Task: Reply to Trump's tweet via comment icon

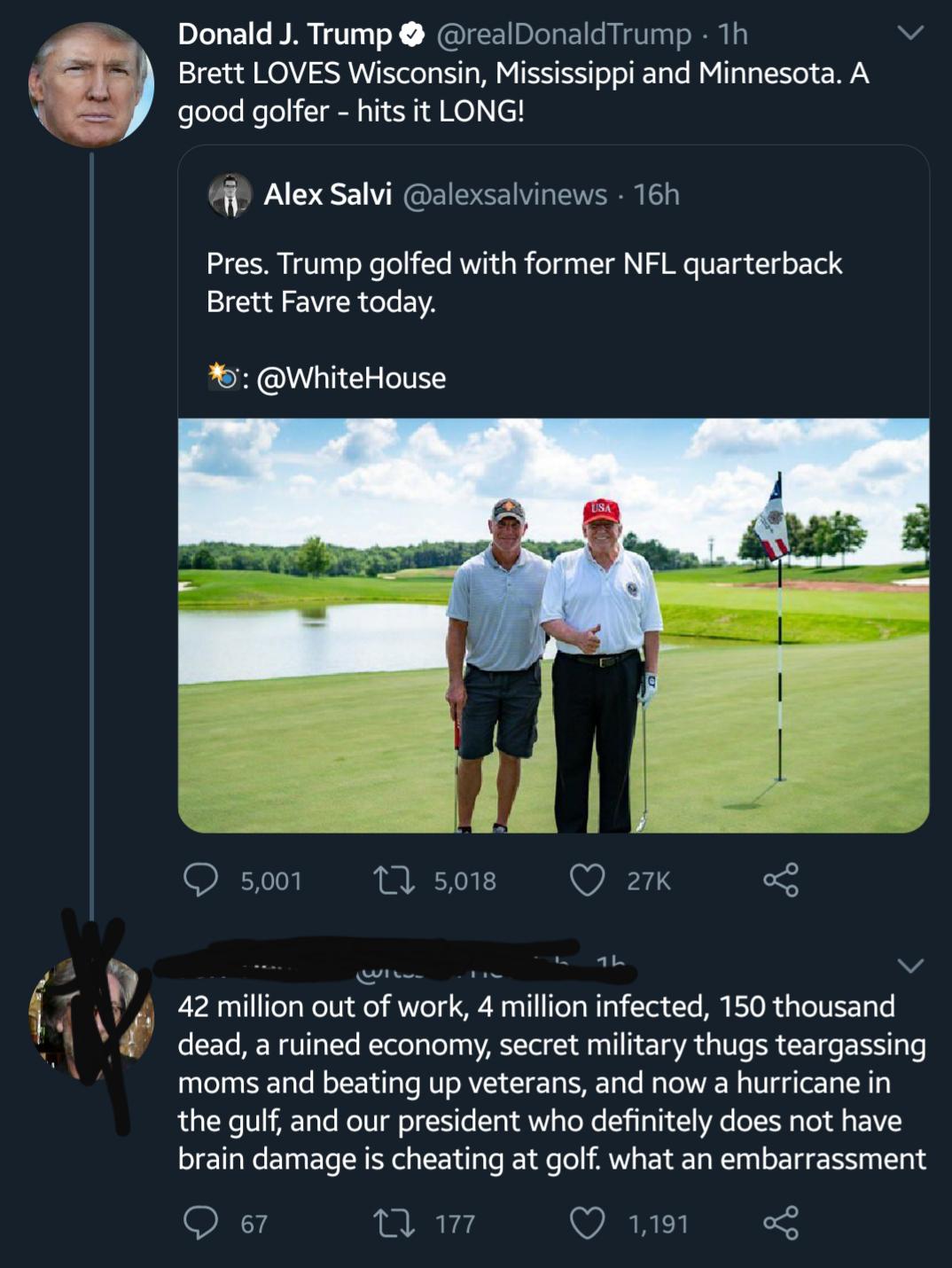Action: [201, 880]
